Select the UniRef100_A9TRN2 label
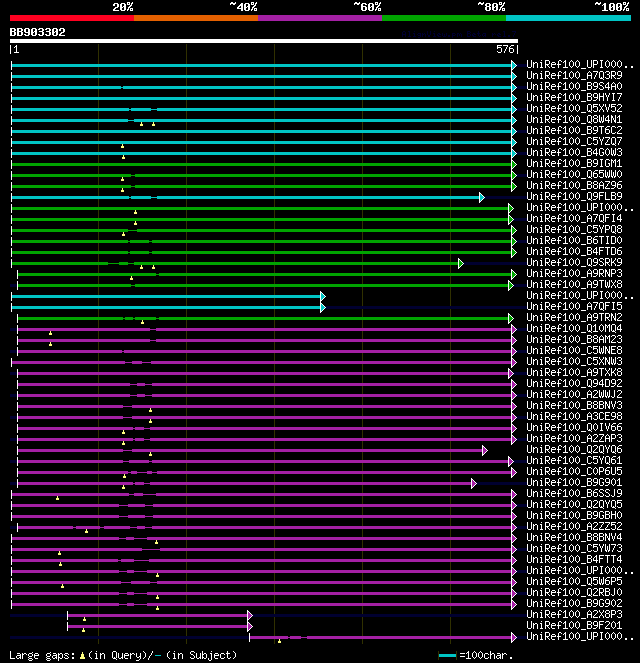 click(574, 317)
